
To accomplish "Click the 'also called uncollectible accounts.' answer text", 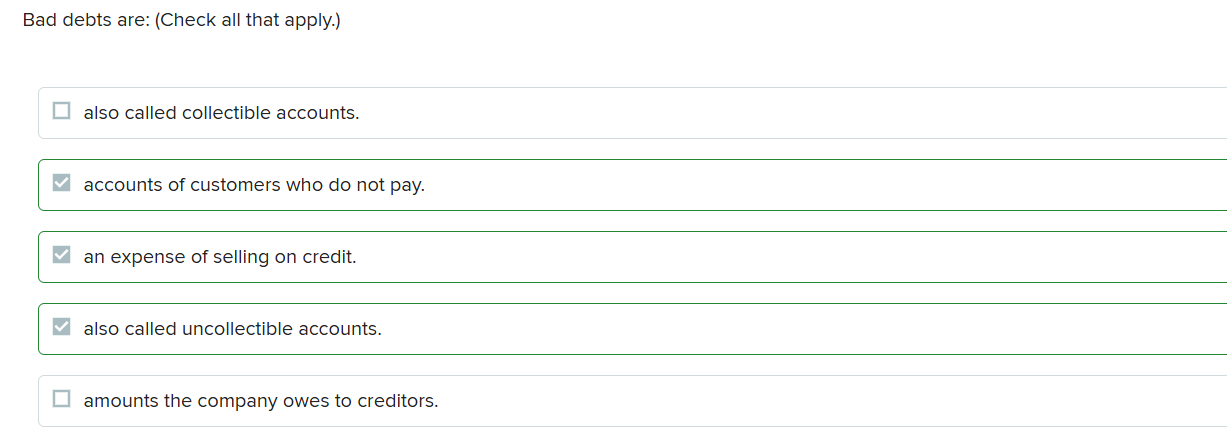I will [x=232, y=329].
